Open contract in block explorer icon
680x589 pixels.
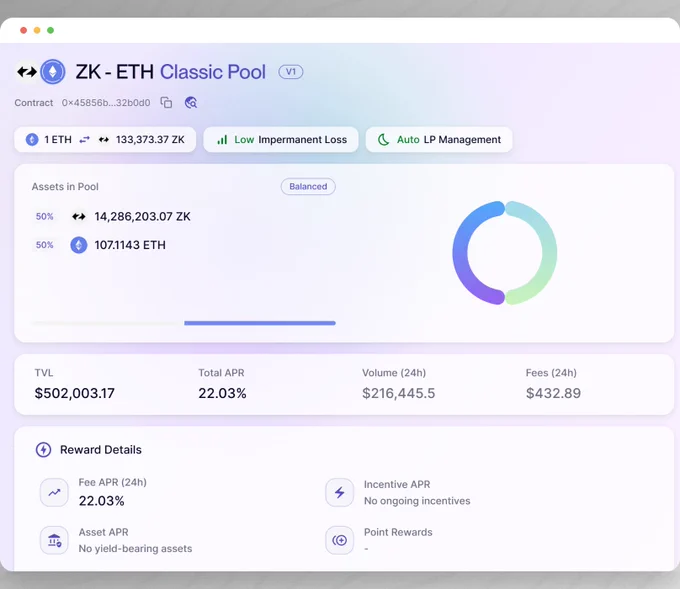[191, 103]
